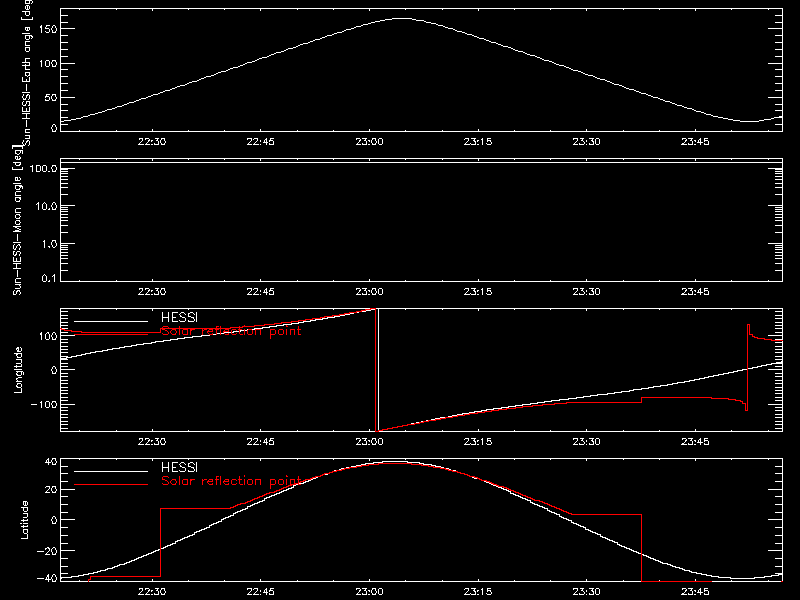Click red legend line in Latitude plot
Image resolution: width=800 pixels, height=600 pixels.
111,484
